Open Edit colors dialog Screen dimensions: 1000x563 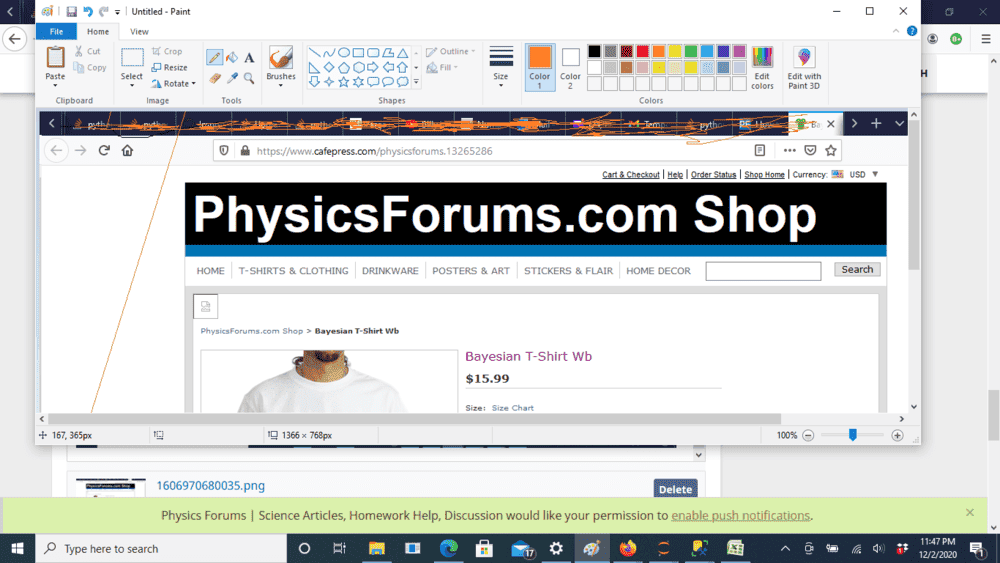pos(762,68)
